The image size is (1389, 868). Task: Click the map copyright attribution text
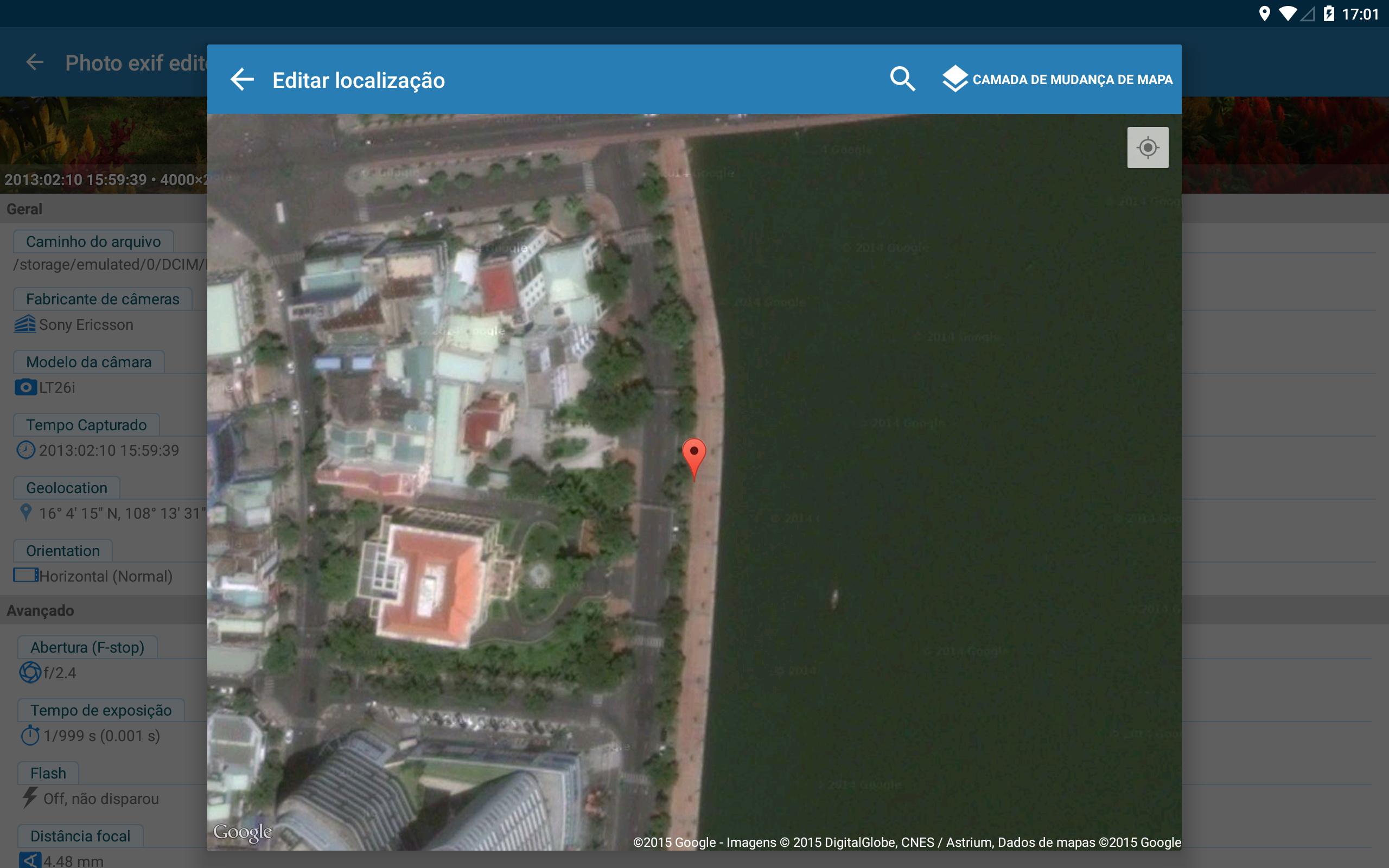pos(907,842)
